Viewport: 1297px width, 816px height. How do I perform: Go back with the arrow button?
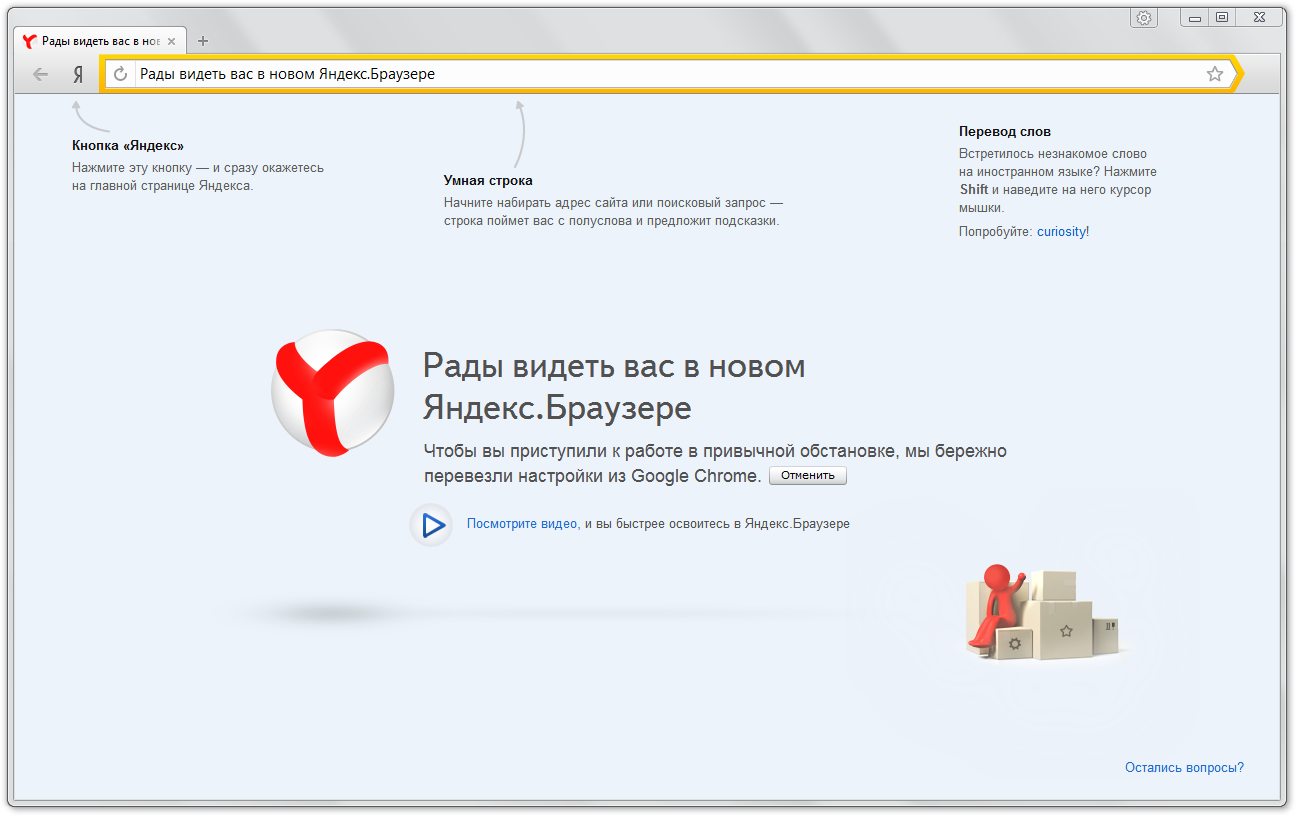click(x=40, y=74)
